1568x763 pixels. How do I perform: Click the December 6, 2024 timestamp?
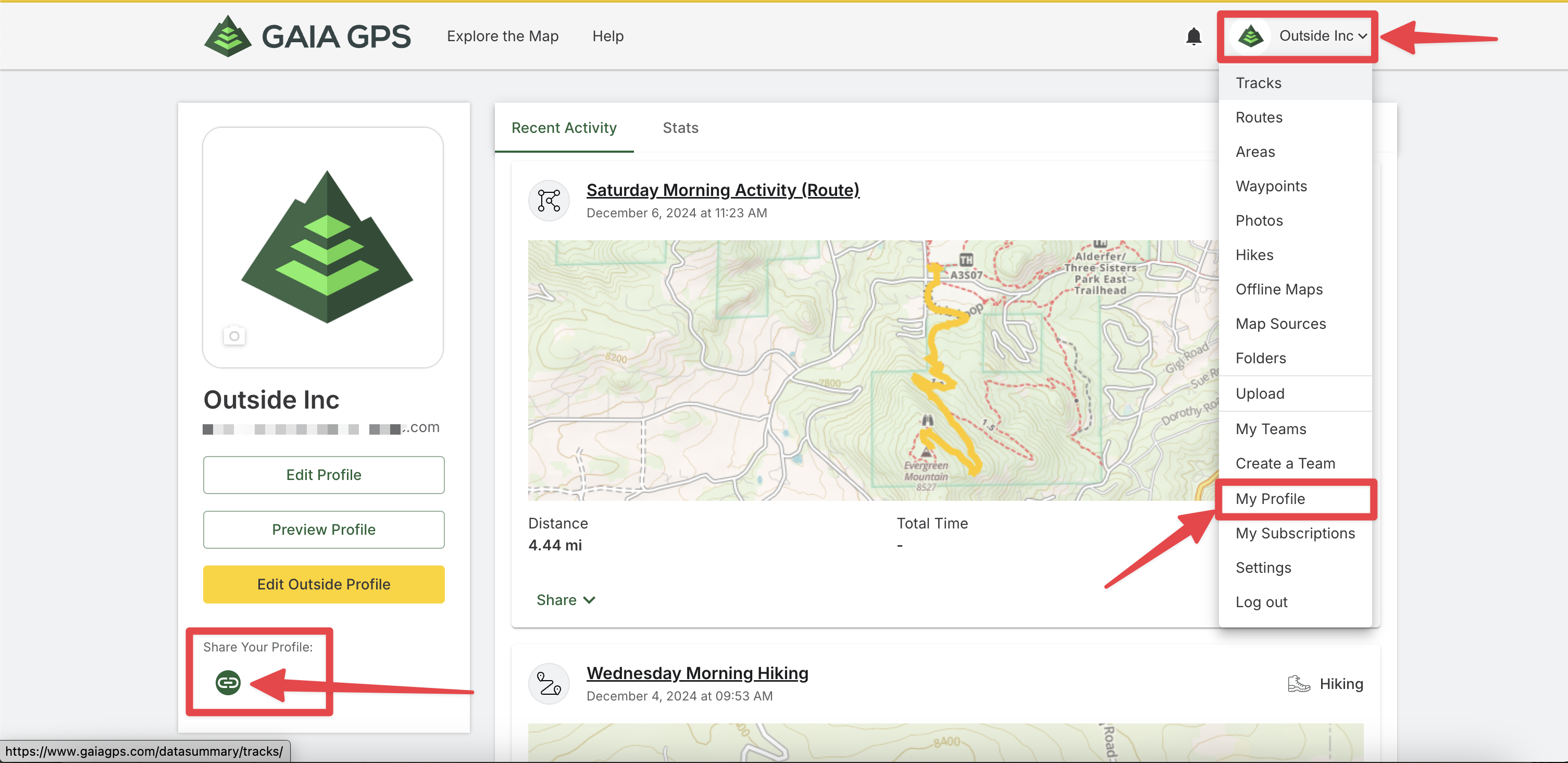[676, 213]
